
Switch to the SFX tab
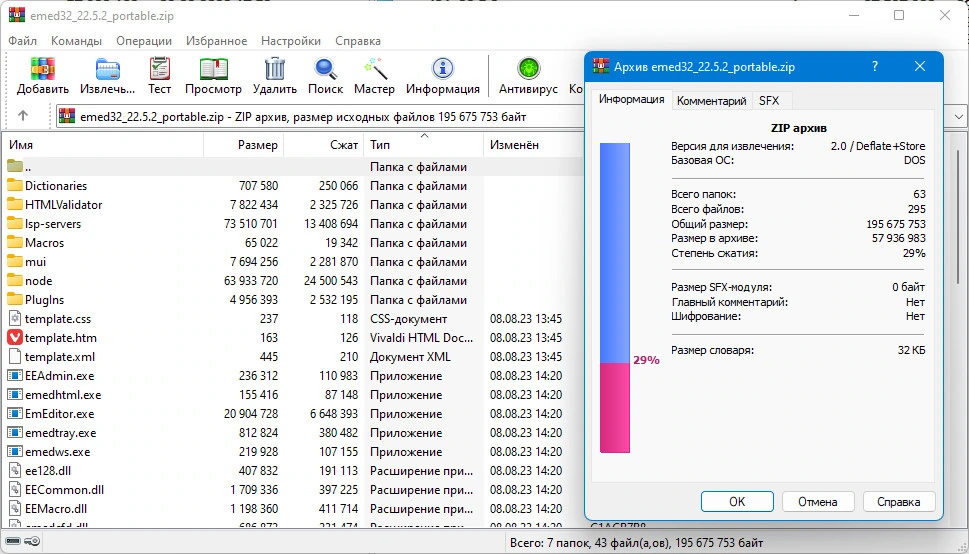tap(769, 101)
